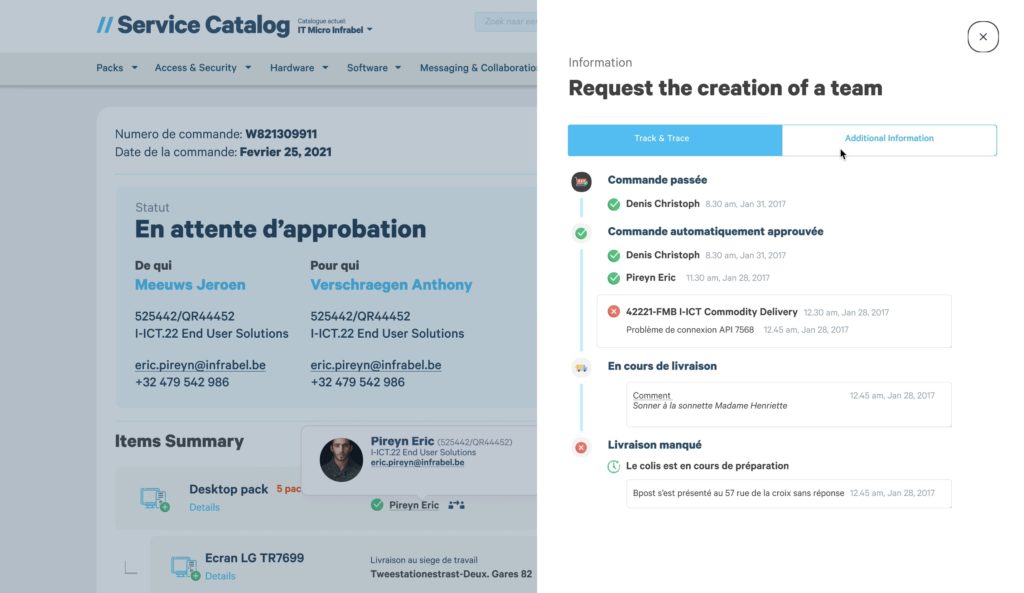Click the red cross icon beside Livraison manqué
1024x593 pixels.
(581, 447)
